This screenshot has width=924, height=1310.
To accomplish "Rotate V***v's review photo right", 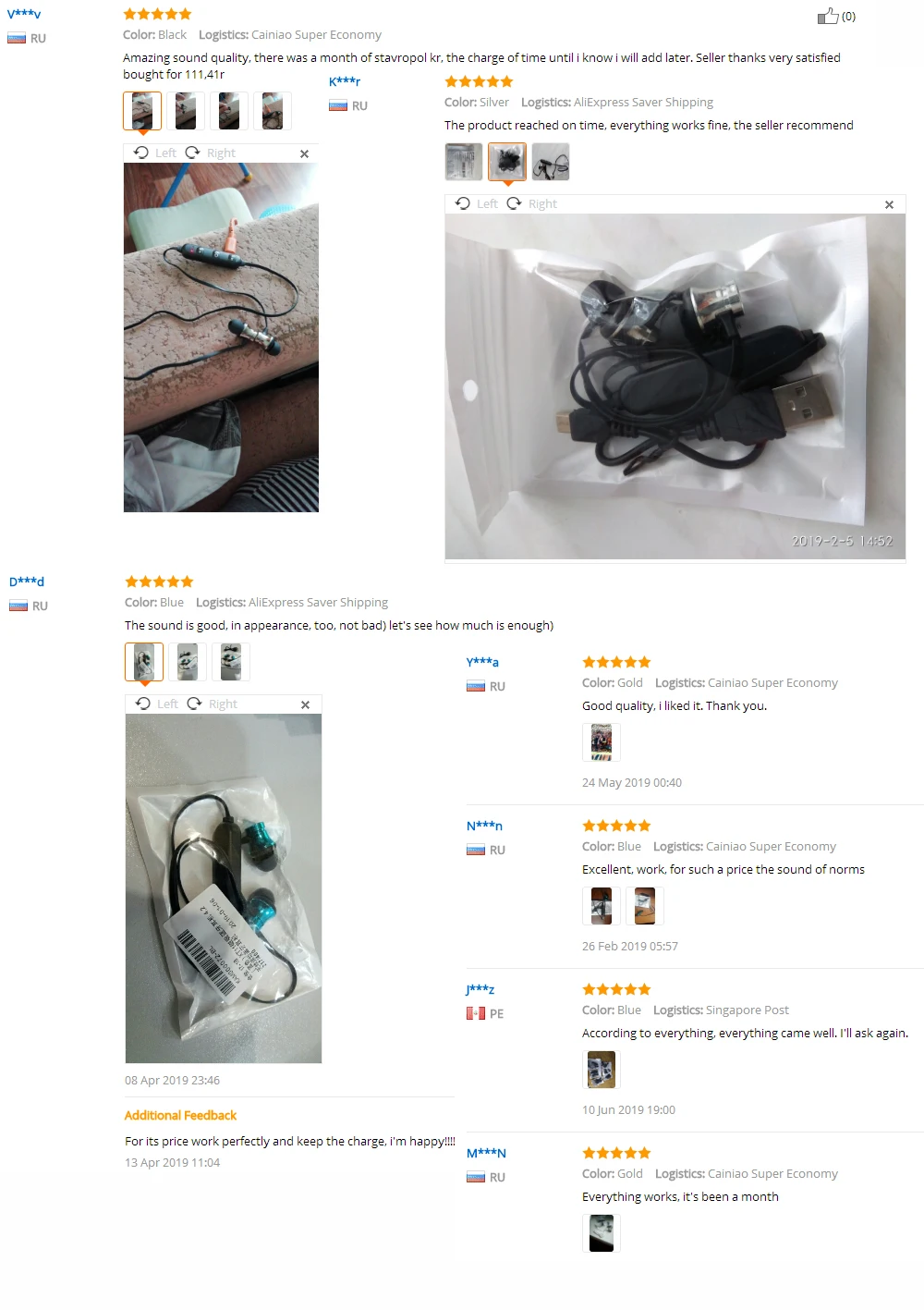I will pyautogui.click(x=211, y=153).
